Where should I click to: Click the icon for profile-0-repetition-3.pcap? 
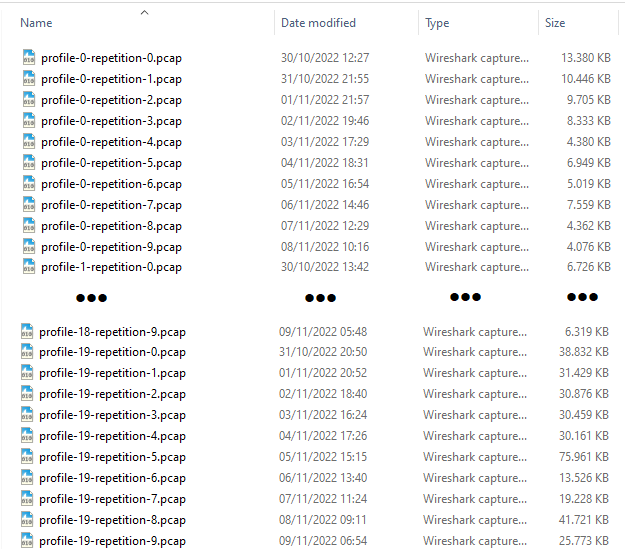(x=29, y=120)
